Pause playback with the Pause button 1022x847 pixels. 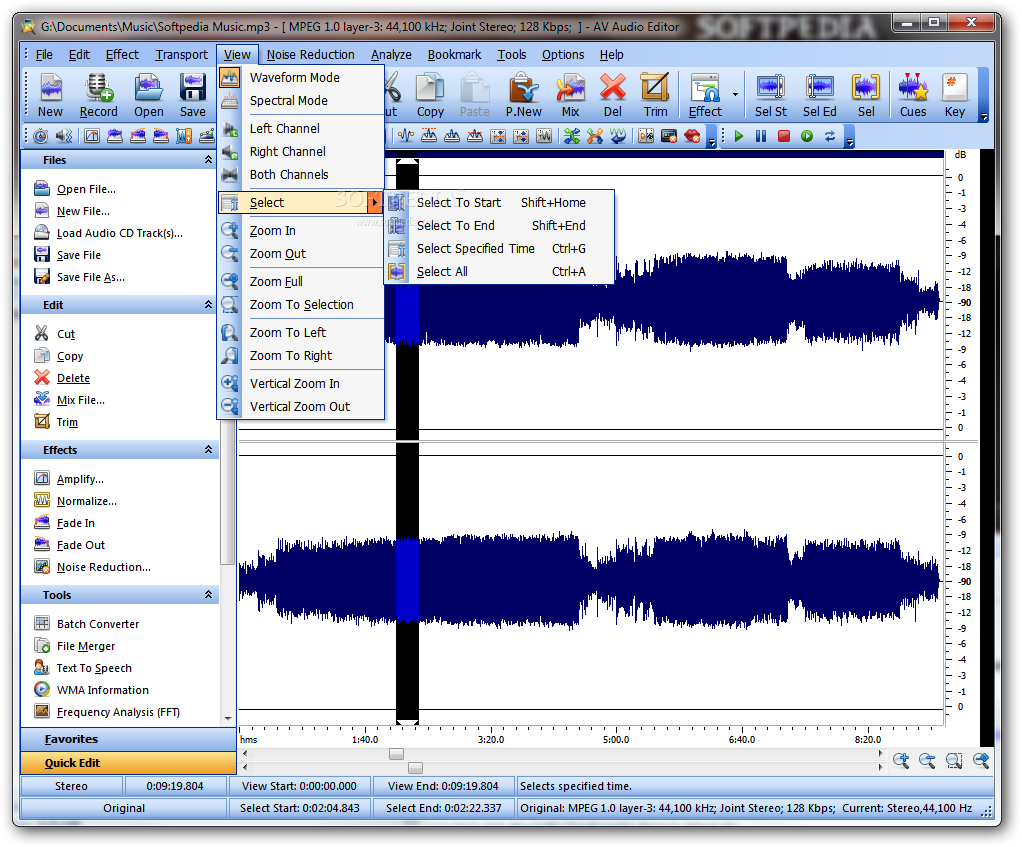click(761, 136)
